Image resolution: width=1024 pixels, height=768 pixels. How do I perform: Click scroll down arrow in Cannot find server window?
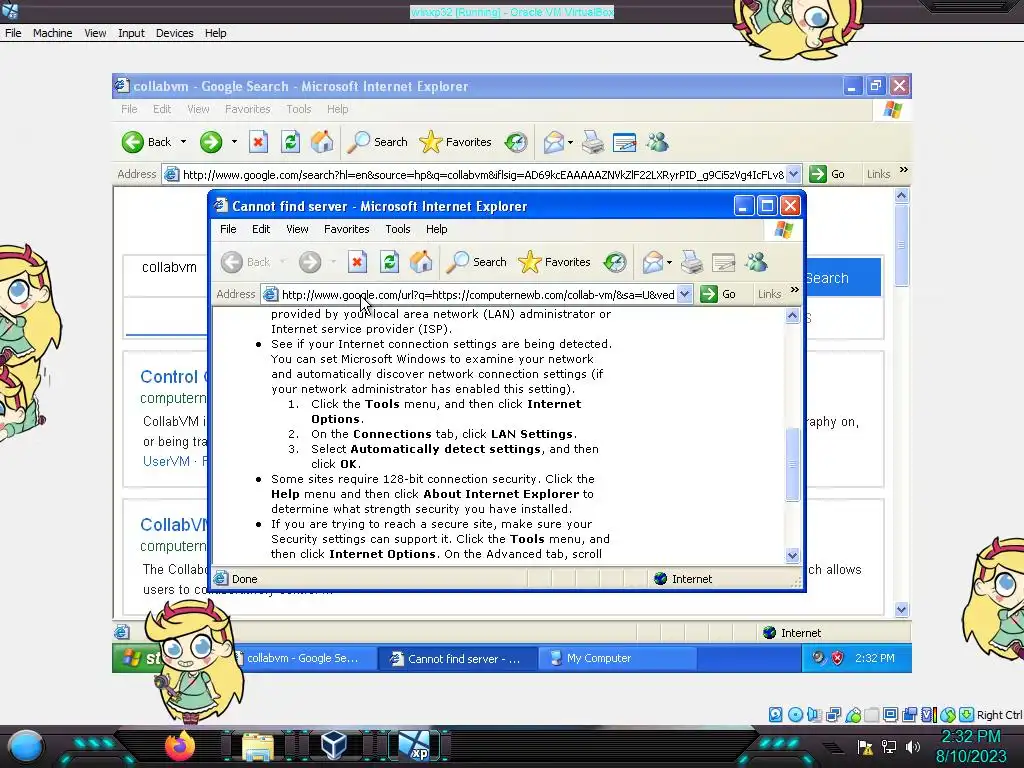793,556
